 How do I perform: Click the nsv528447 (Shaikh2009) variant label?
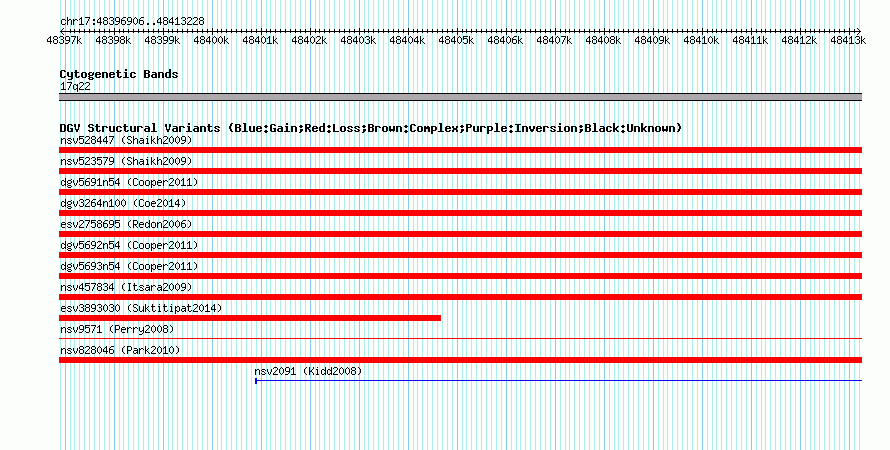tap(126, 140)
